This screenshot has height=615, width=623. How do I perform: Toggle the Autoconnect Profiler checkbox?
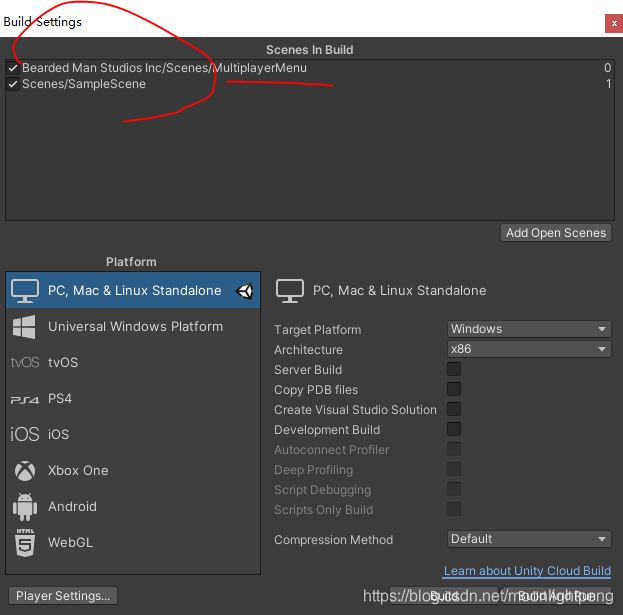[x=454, y=449]
